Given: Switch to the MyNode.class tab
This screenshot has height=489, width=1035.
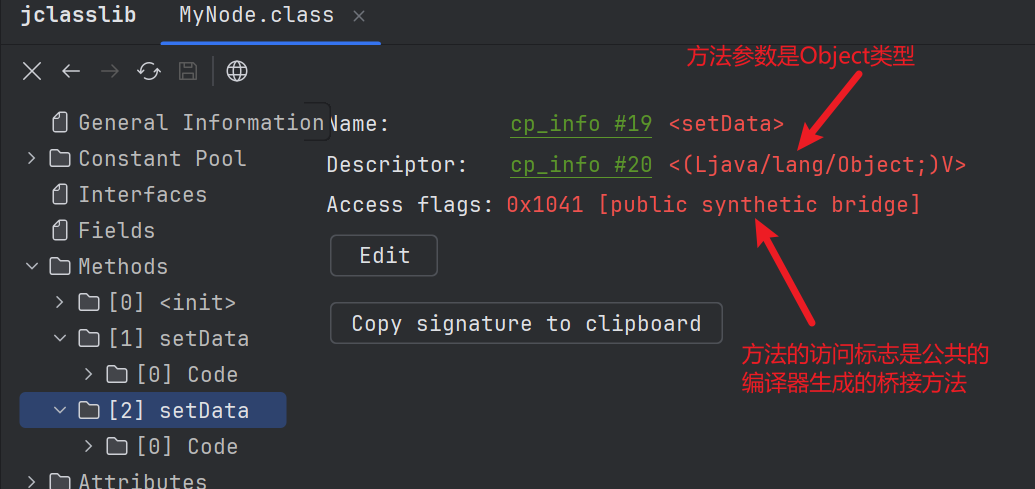Looking at the screenshot, I should (256, 17).
